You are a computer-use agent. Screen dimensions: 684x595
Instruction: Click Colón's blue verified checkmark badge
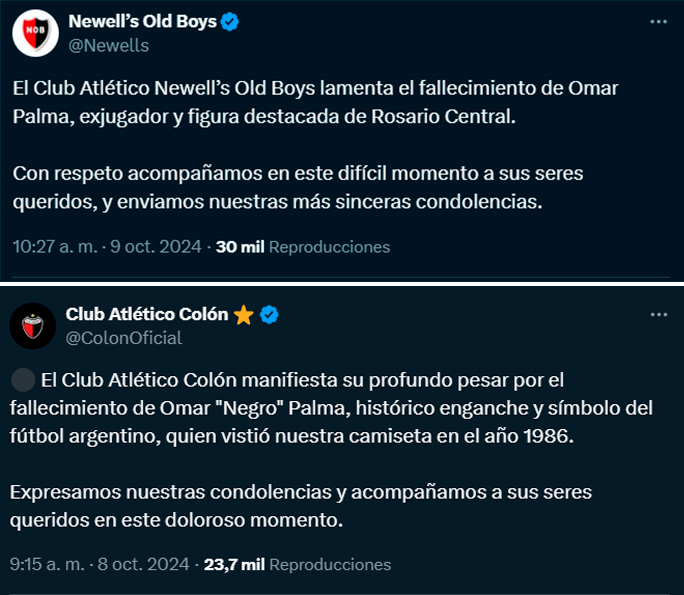point(269,315)
